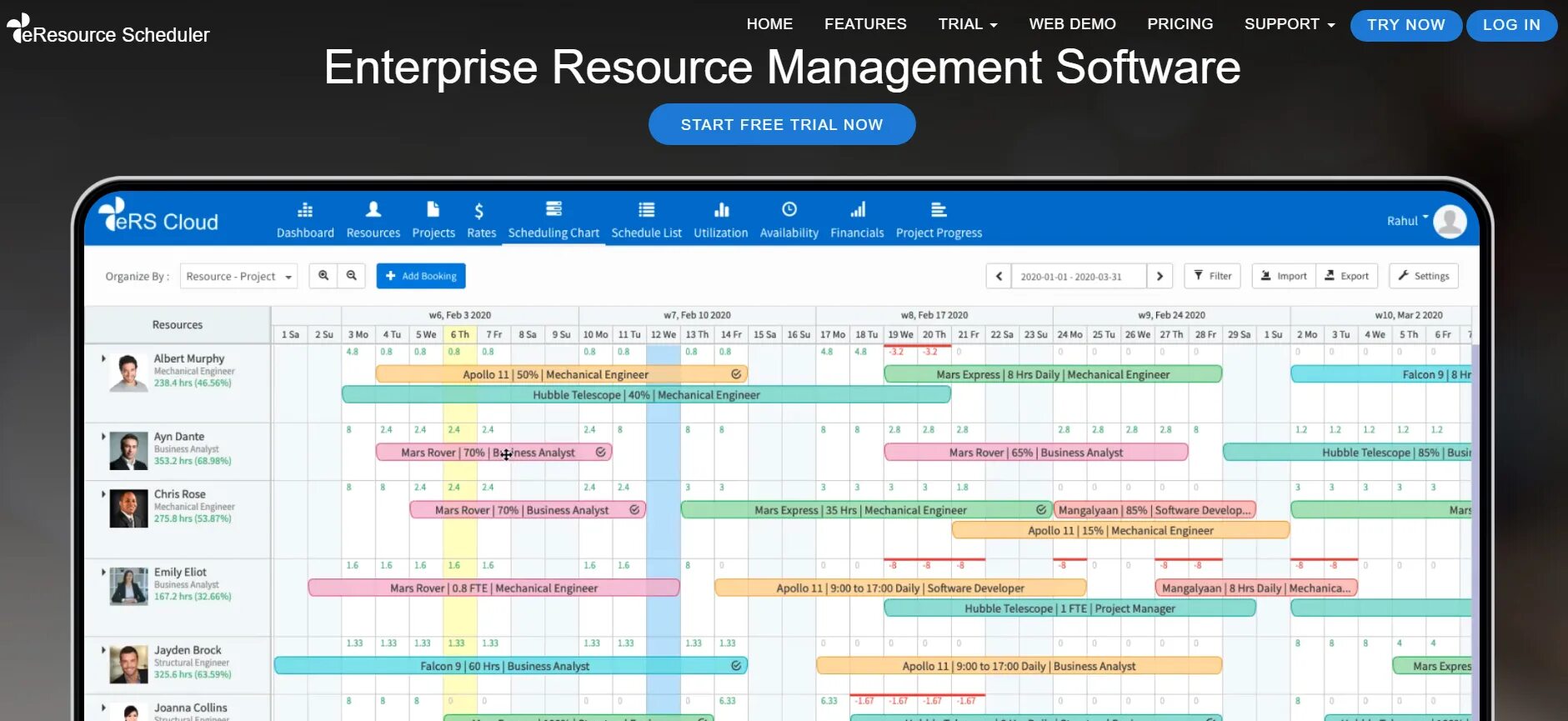Go to next date range arrow

(x=1160, y=276)
